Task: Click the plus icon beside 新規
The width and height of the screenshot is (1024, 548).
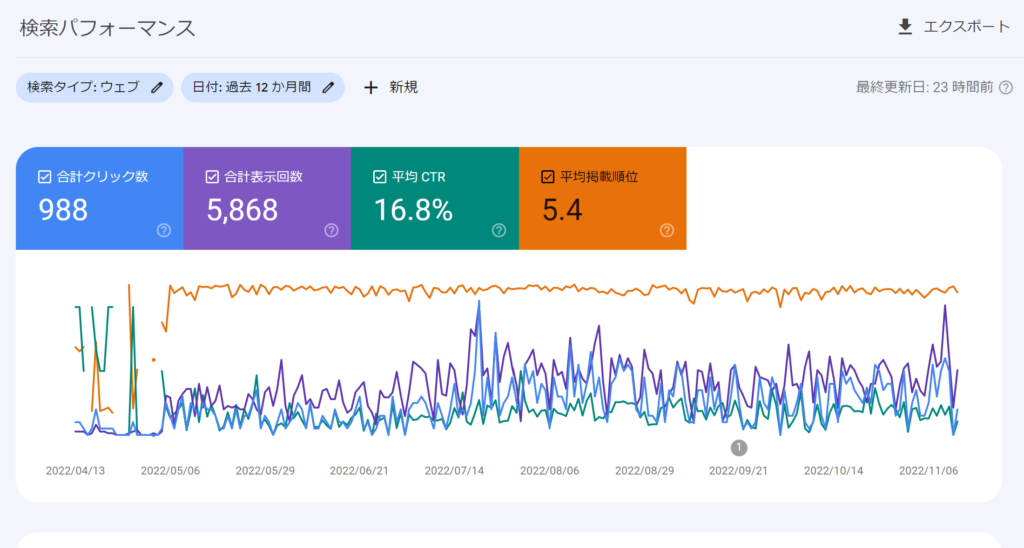Action: pos(371,87)
